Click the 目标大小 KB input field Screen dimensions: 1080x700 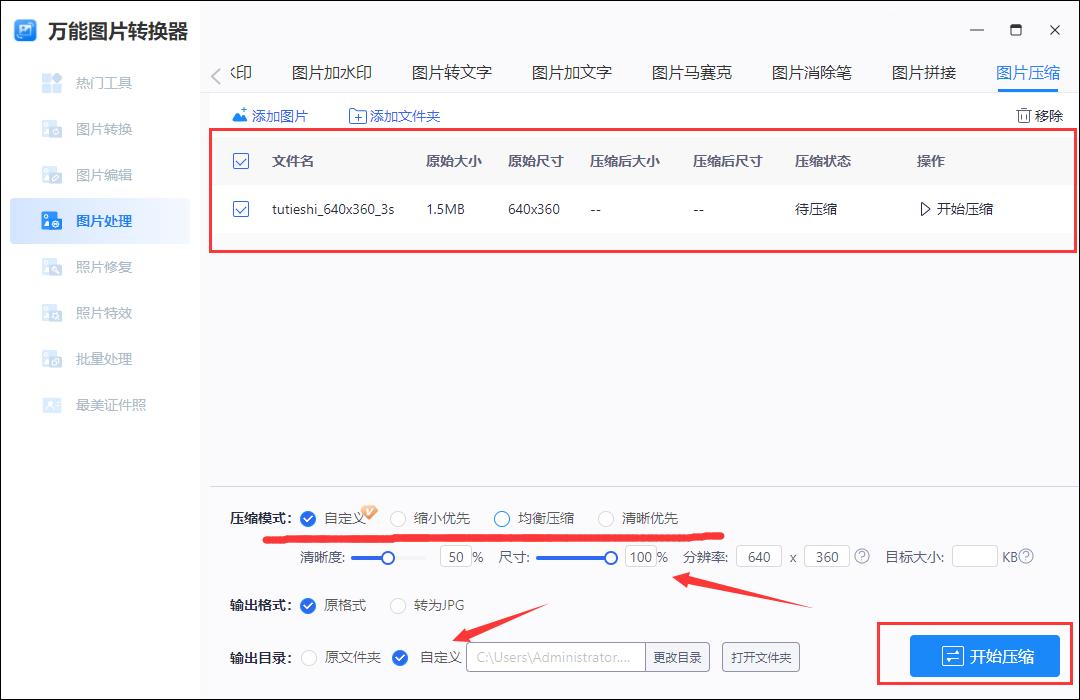coord(974,556)
